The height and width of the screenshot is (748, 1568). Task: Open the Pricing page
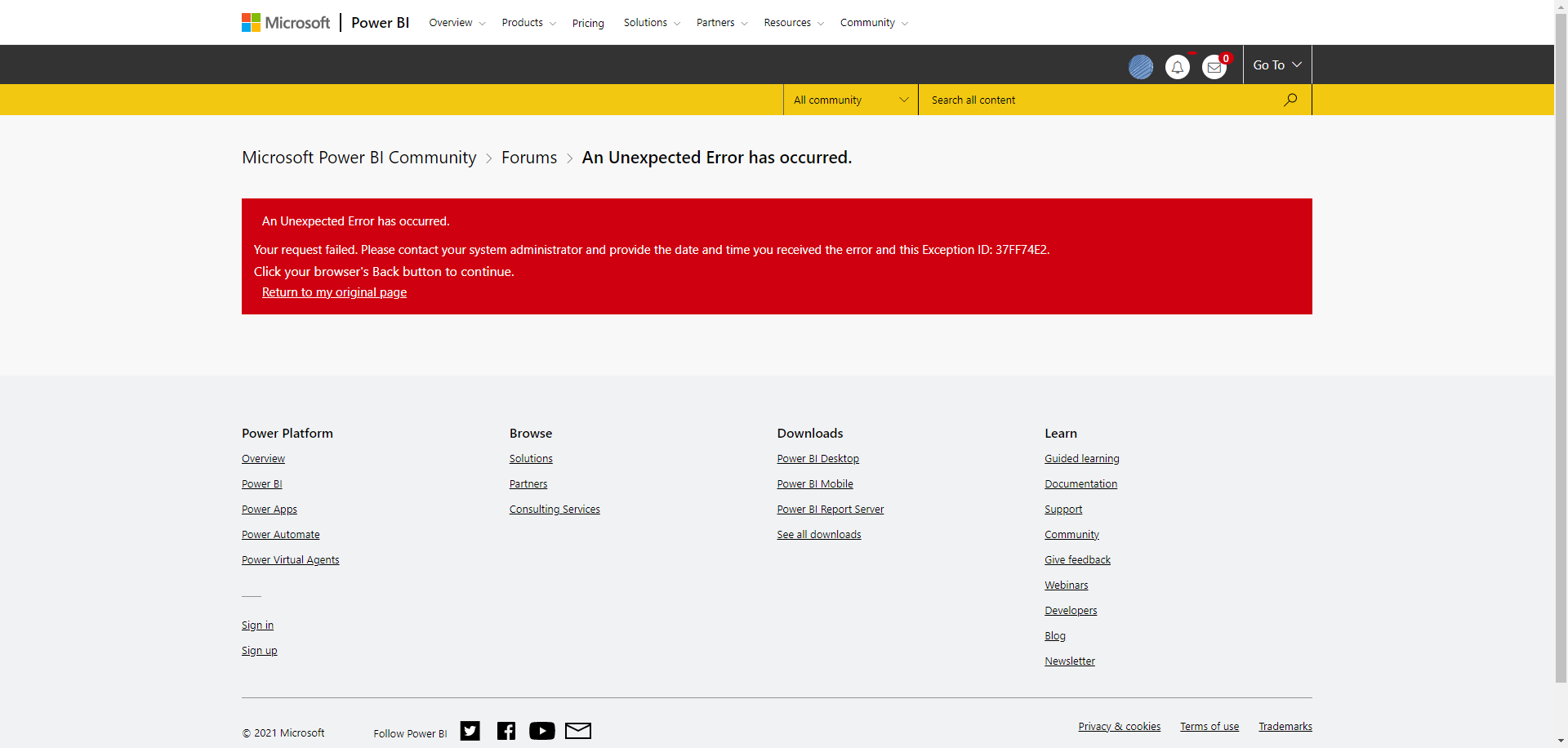588,23
